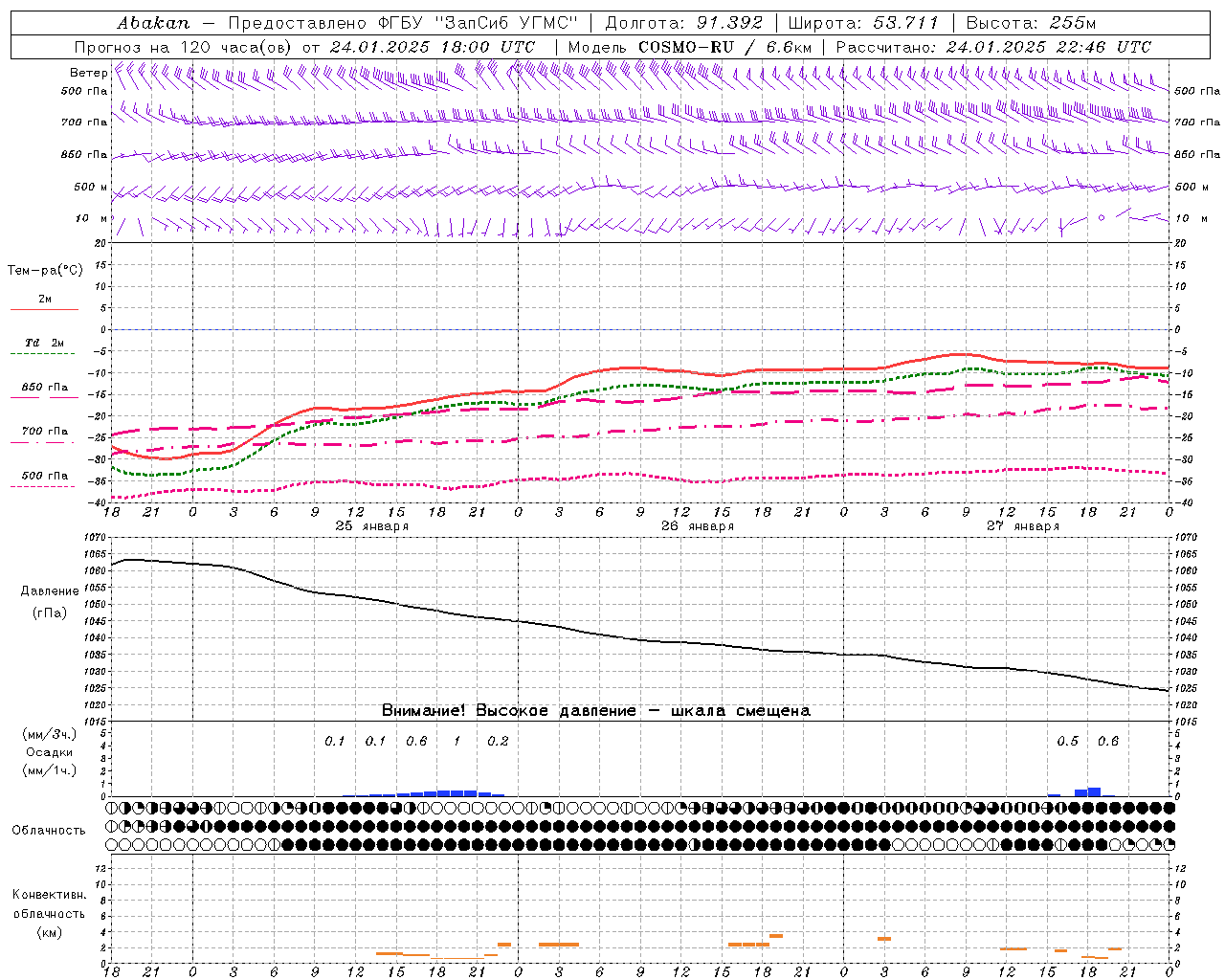Viewport: 1225px width, 980px height.
Task: Click precipitation value '0.6' on 27 January
Action: [x=1108, y=742]
